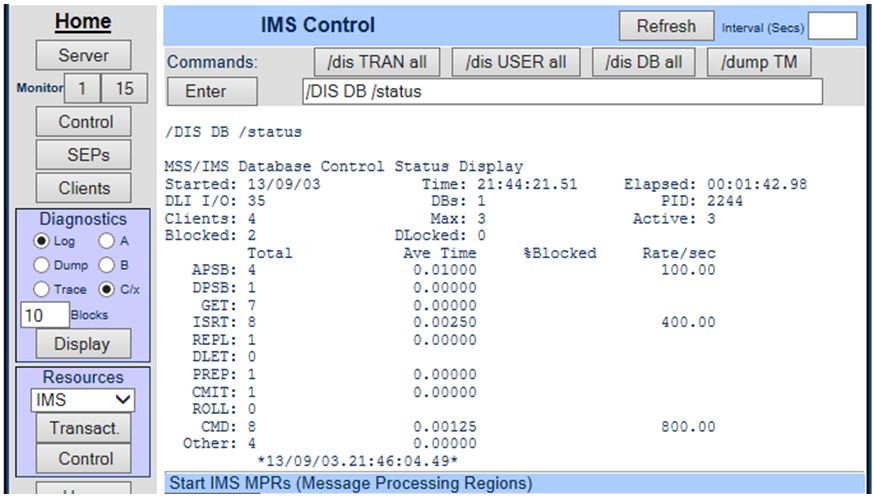Click the Blocks count input field
This screenshot has width=873, height=496.
[43, 315]
